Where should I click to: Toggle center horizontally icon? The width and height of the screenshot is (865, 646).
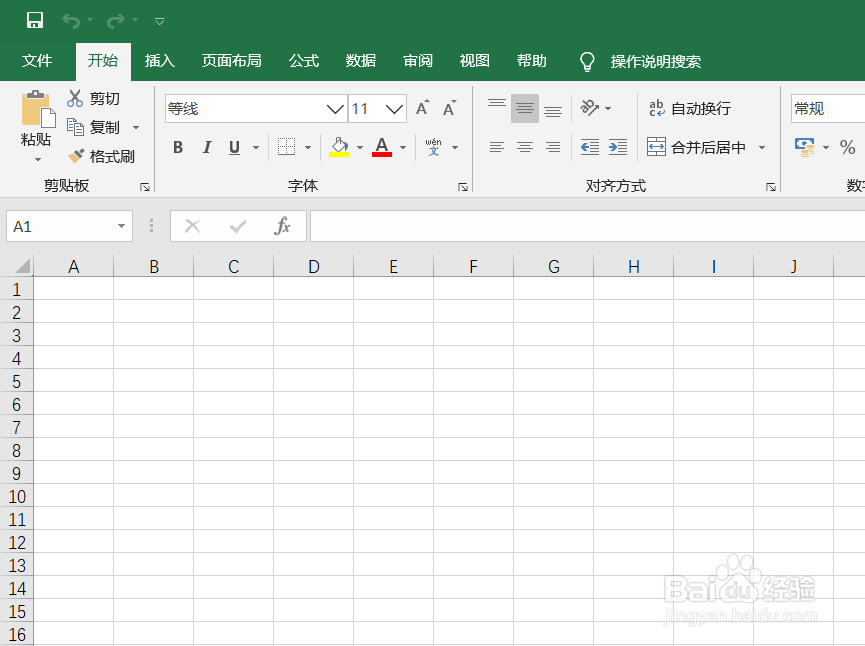pos(525,147)
